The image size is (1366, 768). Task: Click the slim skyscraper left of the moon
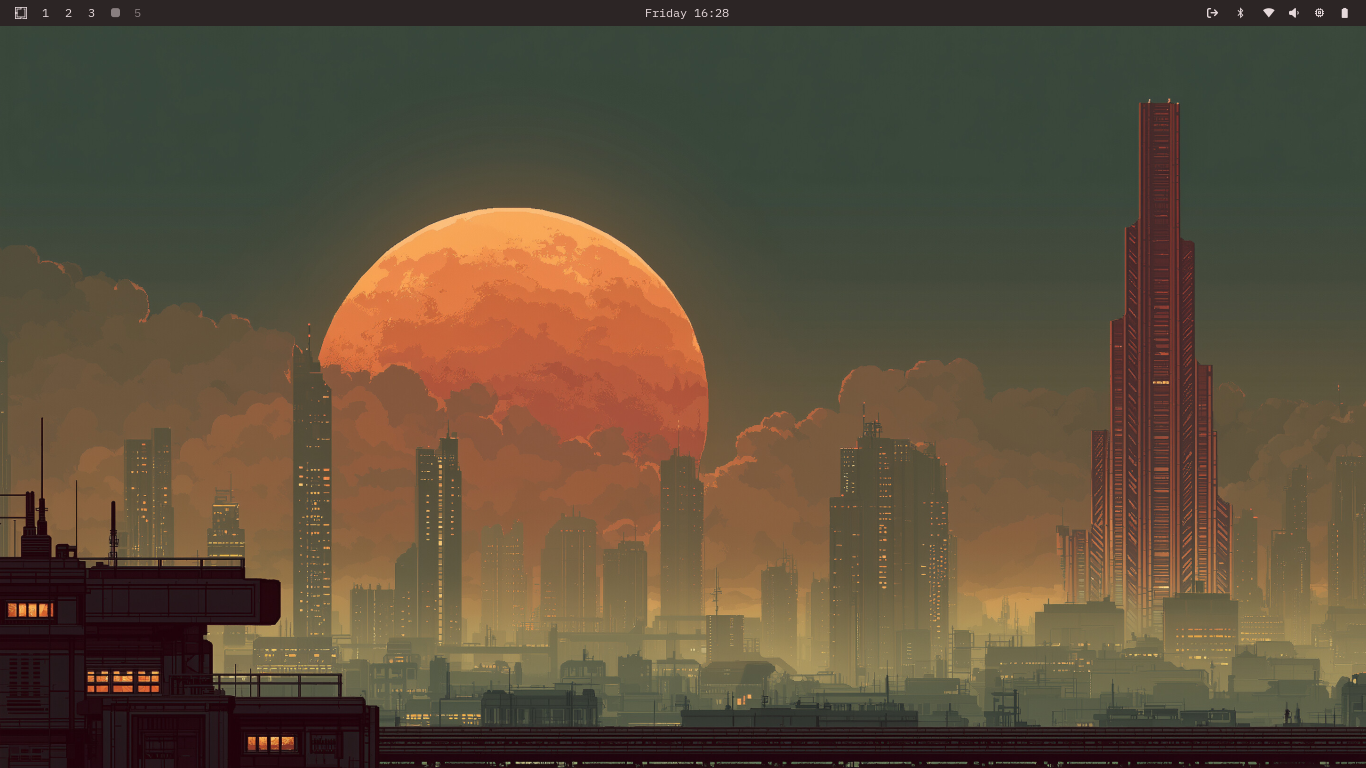coord(311,480)
